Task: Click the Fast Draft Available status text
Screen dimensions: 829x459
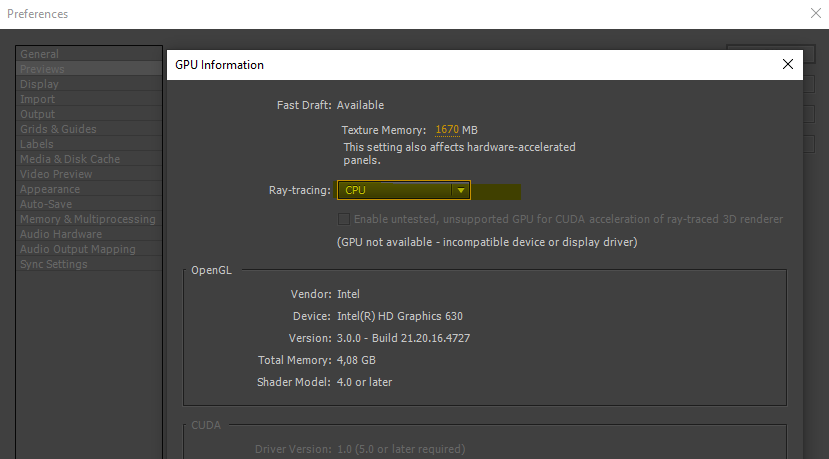Action: coord(360,105)
